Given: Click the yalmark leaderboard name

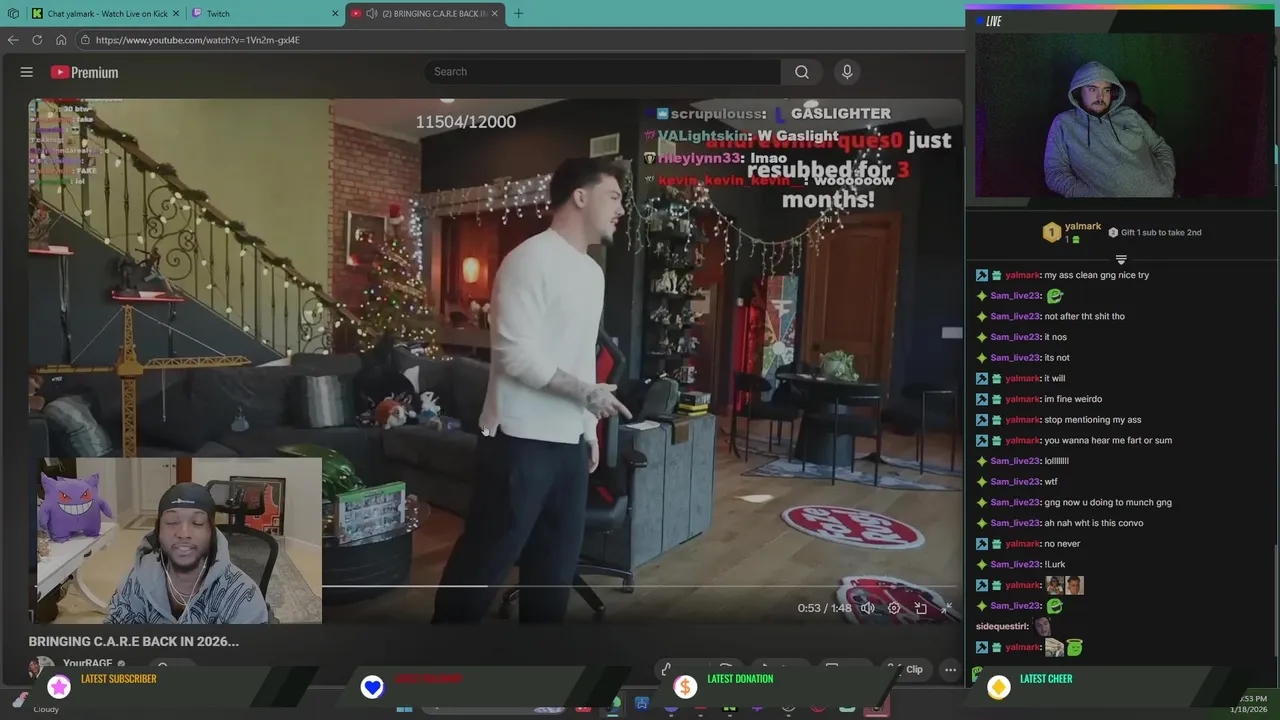Looking at the screenshot, I should coord(1083,227).
